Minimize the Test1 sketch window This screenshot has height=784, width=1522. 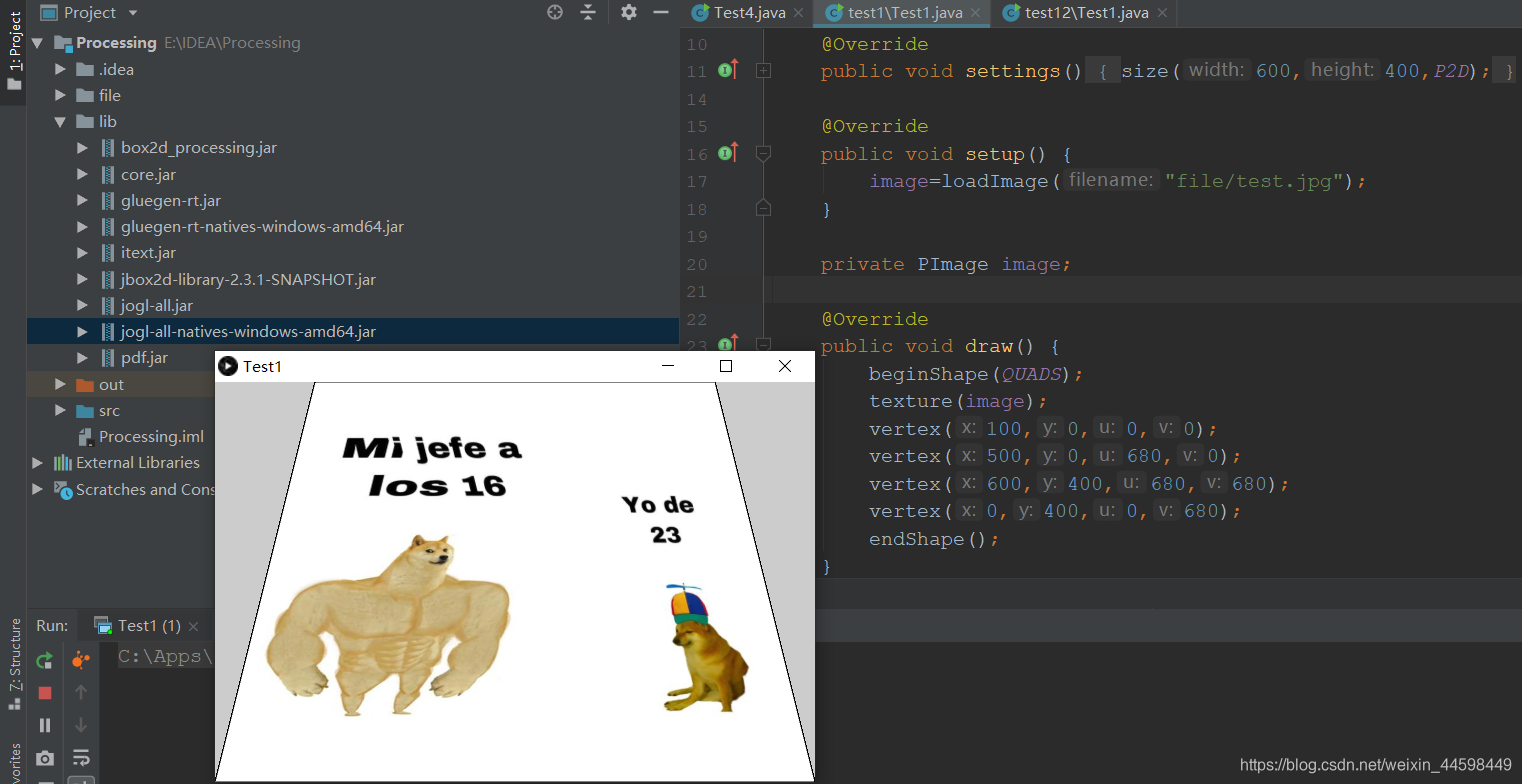668,366
